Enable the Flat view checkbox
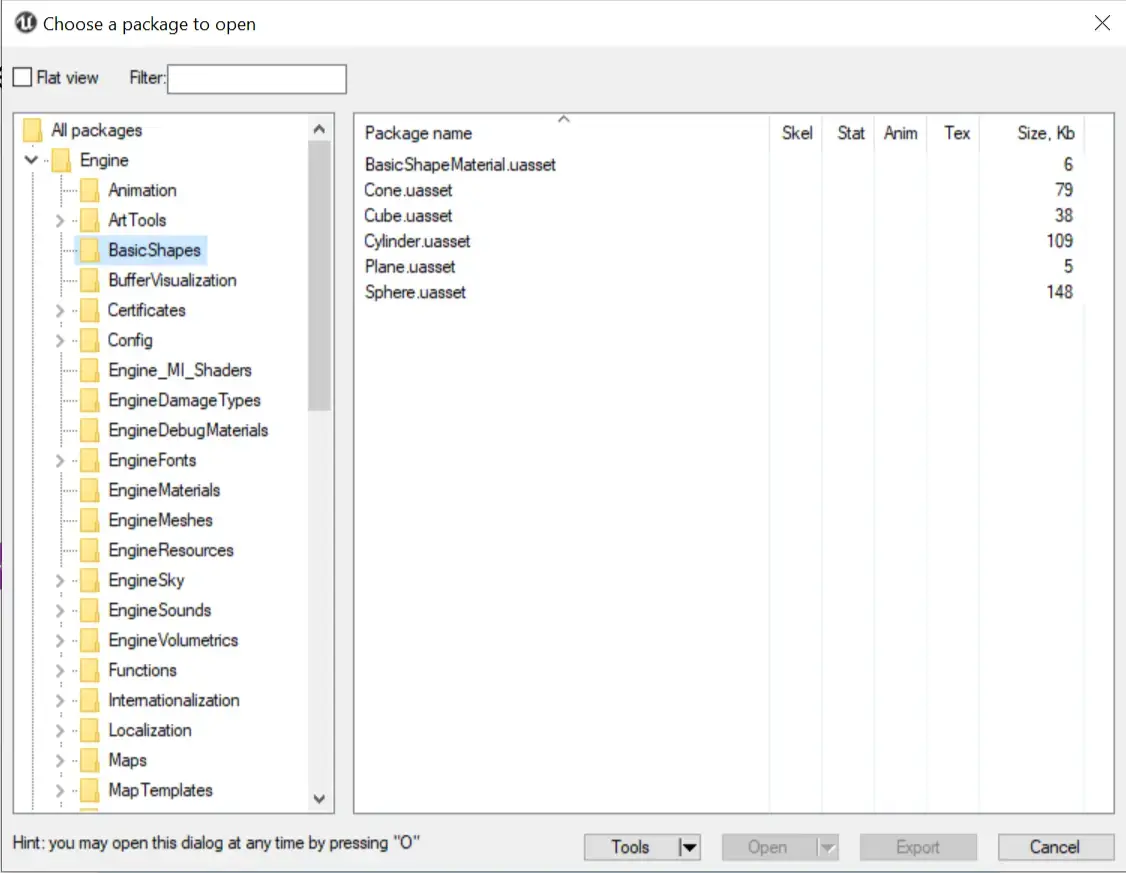The image size is (1126, 873). [23, 78]
